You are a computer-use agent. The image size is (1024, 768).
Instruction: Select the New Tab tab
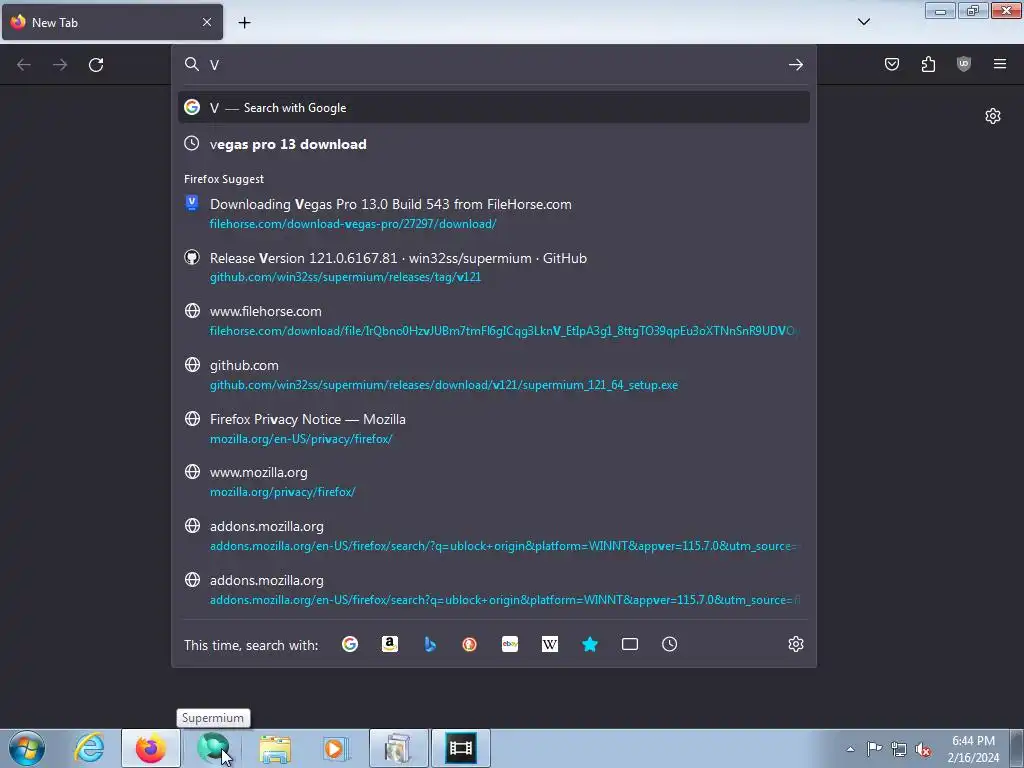112,22
